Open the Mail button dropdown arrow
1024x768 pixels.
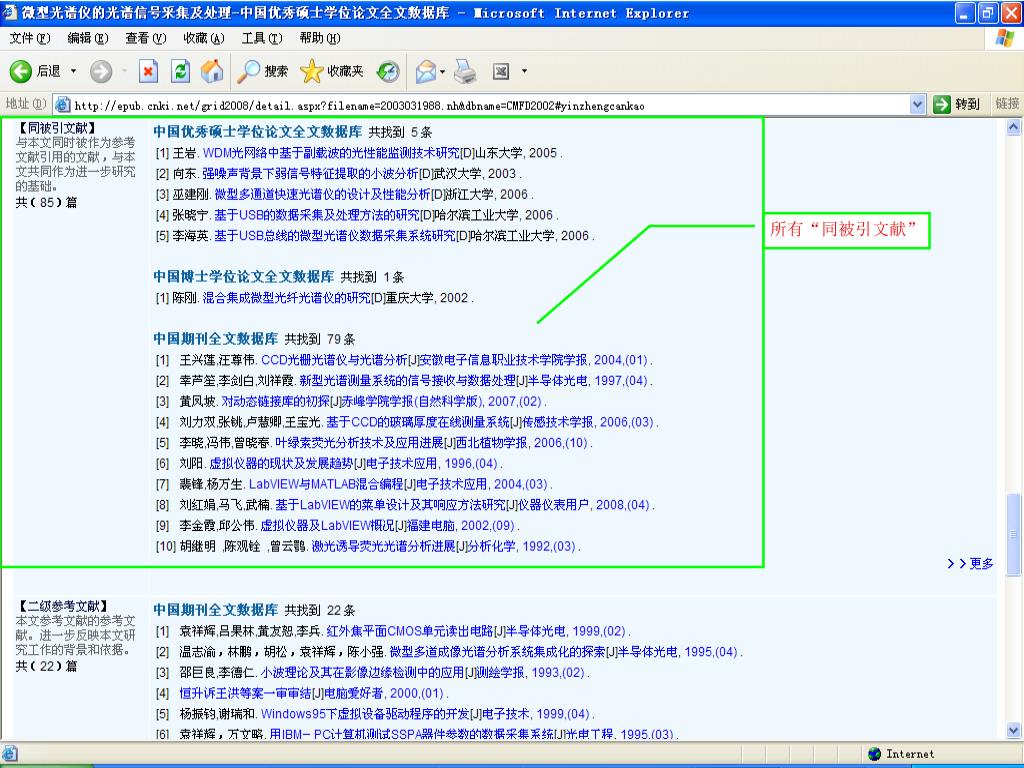(443, 71)
